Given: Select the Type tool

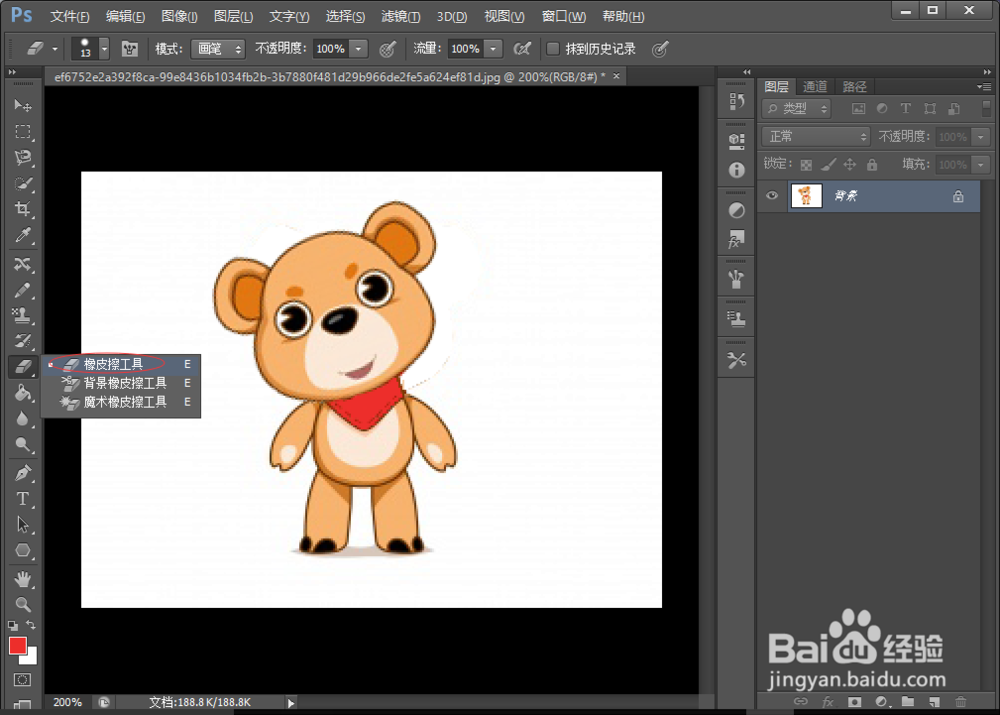Looking at the screenshot, I should tap(23, 499).
